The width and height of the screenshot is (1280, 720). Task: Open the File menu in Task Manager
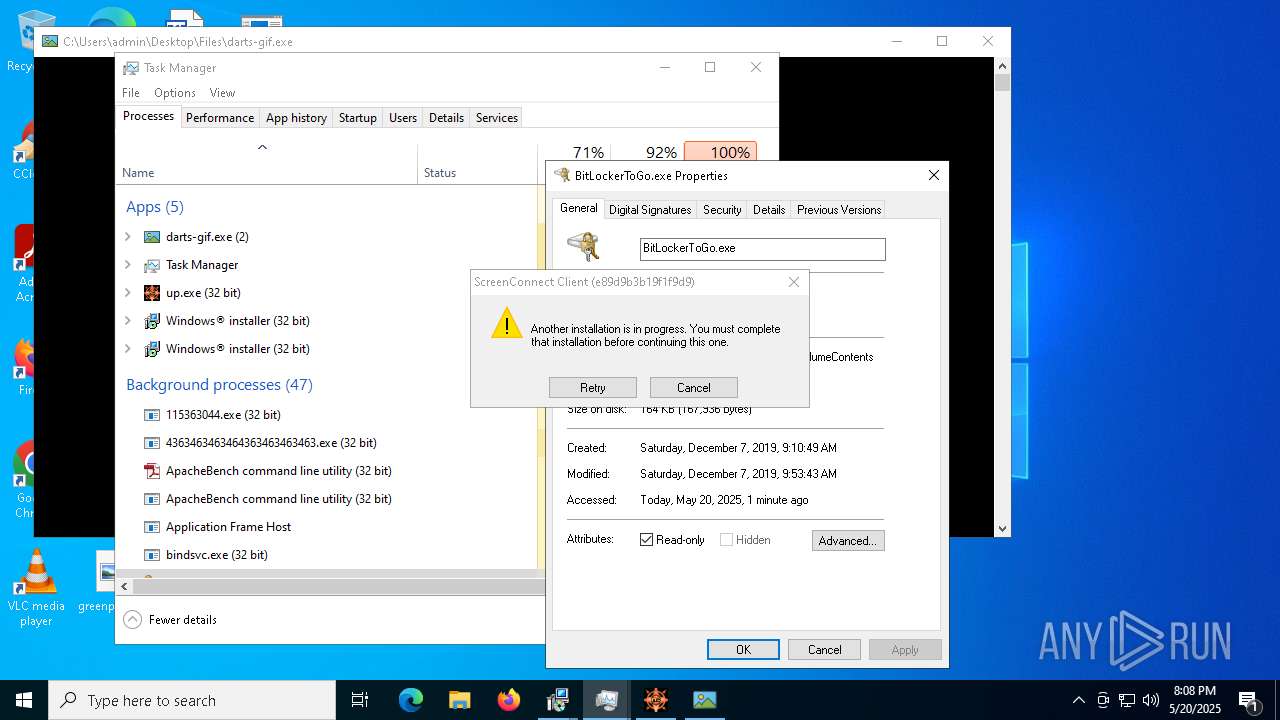131,93
